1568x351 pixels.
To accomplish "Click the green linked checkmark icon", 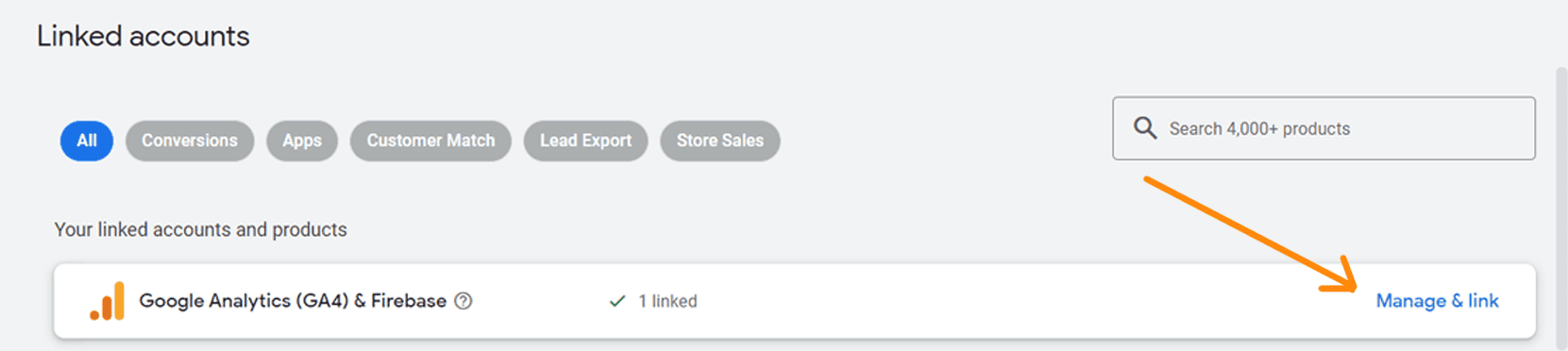I will pos(617,301).
